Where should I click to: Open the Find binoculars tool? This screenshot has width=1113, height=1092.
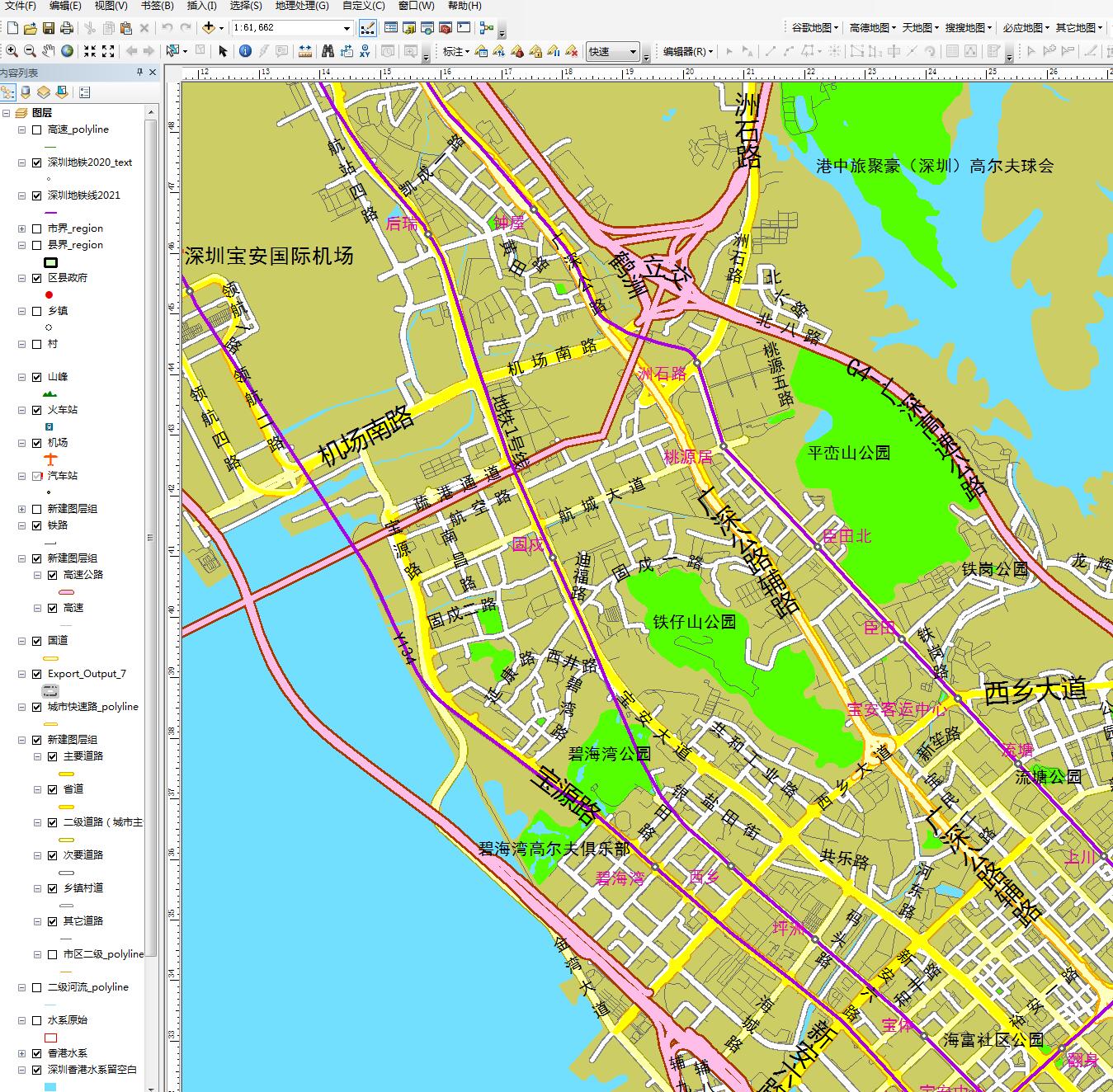[x=328, y=51]
